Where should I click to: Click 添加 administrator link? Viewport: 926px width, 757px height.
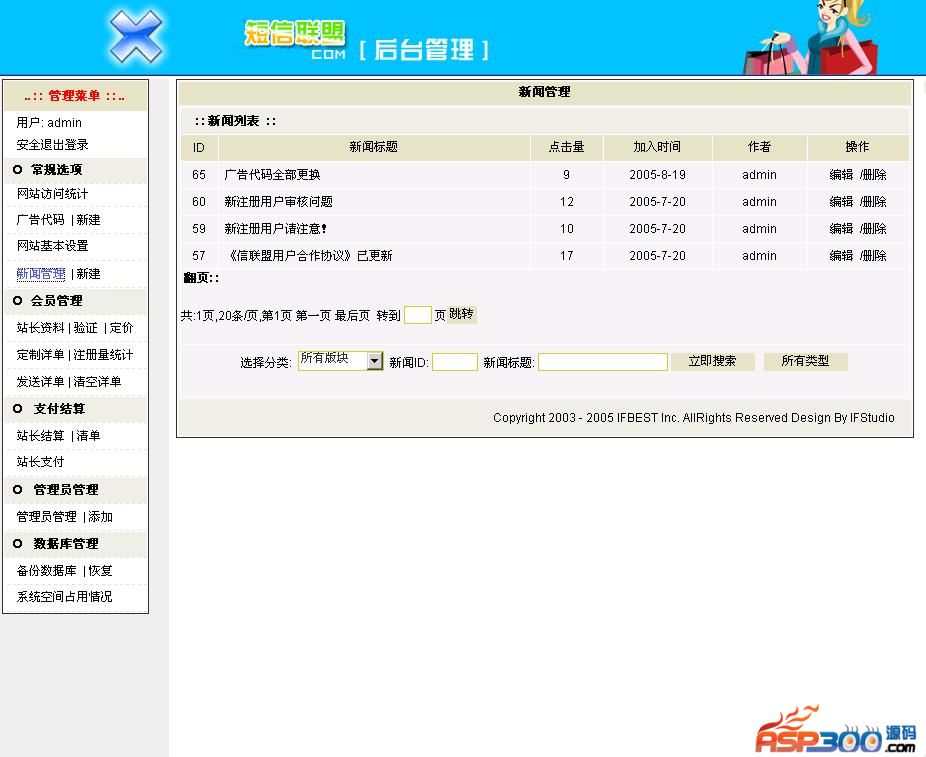(x=100, y=517)
